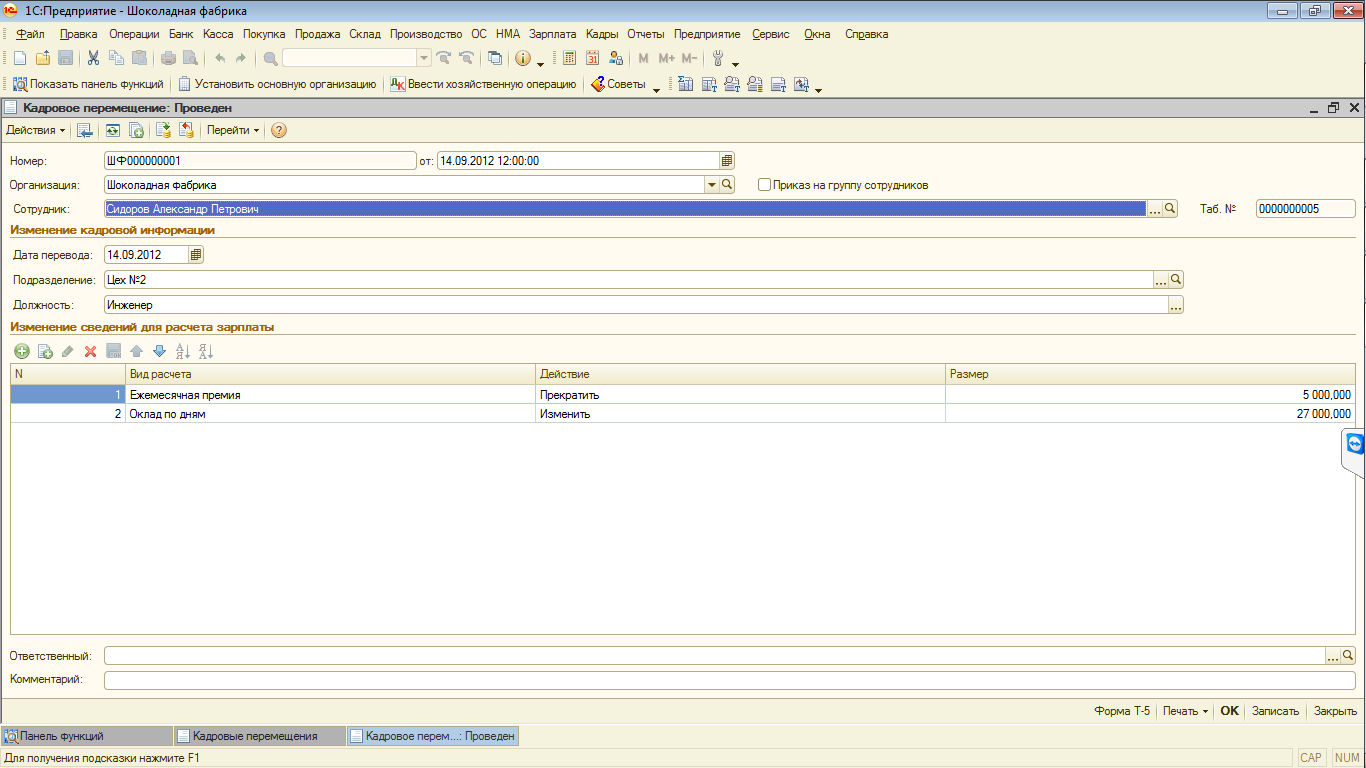Open the Перейти dropdown menu
This screenshot has width=1366, height=768.
[x=233, y=130]
